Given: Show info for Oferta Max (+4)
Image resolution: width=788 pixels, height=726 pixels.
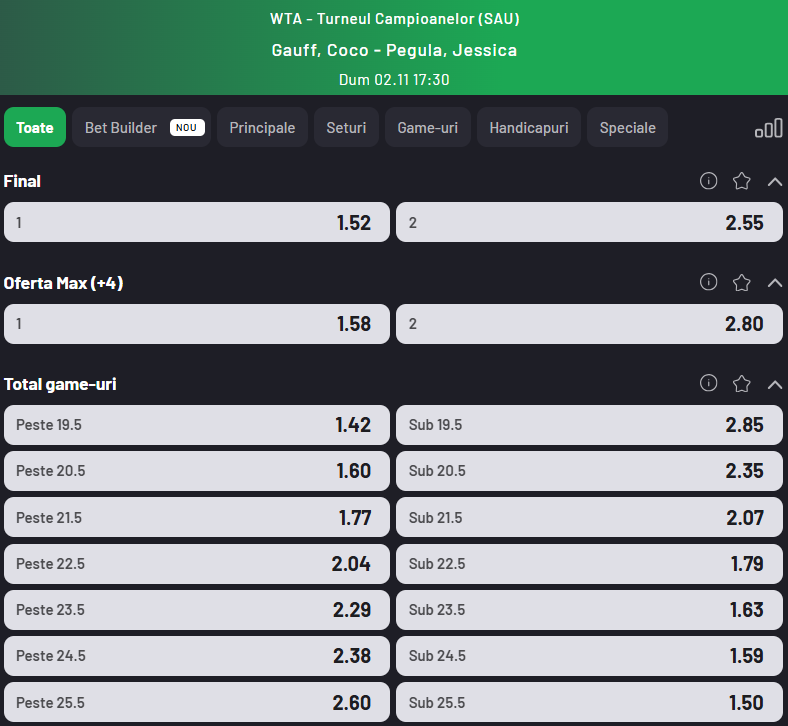Looking at the screenshot, I should click(709, 282).
